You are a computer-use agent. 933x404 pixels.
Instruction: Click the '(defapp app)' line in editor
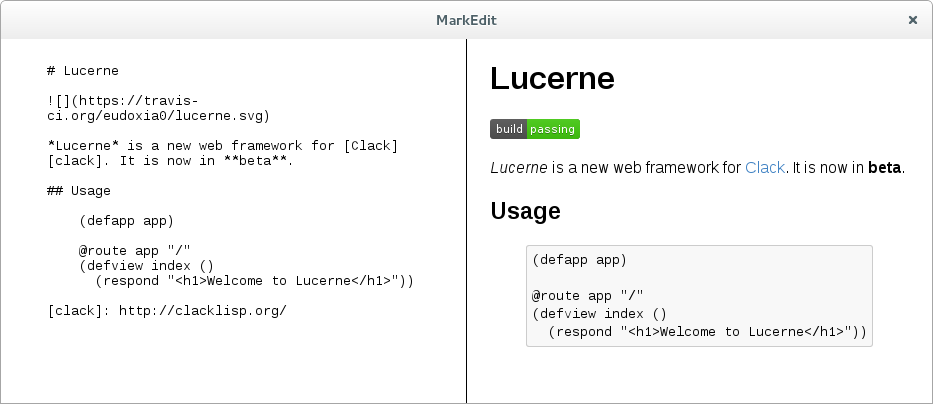(126, 221)
